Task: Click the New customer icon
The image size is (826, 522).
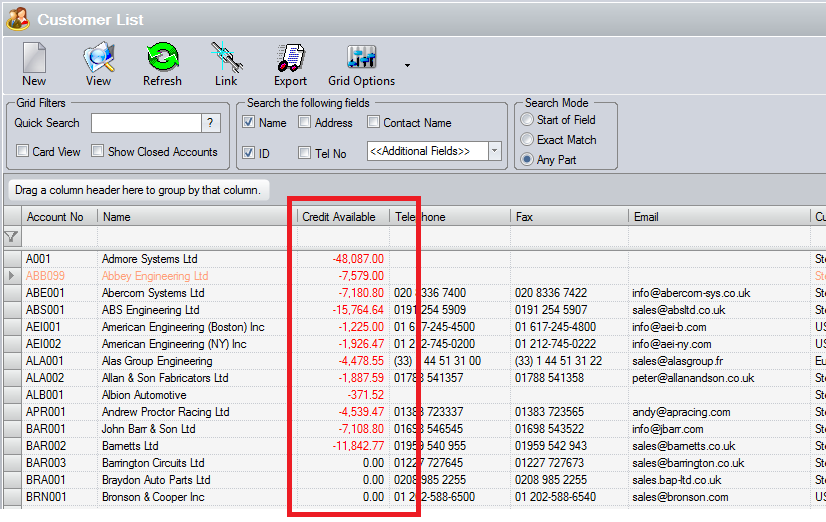Action: (x=34, y=64)
